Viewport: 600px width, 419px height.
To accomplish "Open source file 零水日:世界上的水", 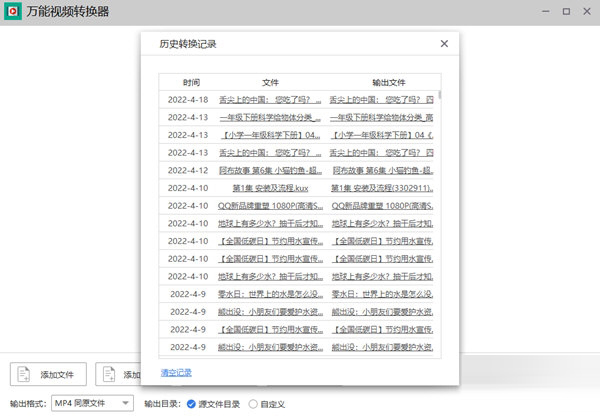I will (270, 294).
